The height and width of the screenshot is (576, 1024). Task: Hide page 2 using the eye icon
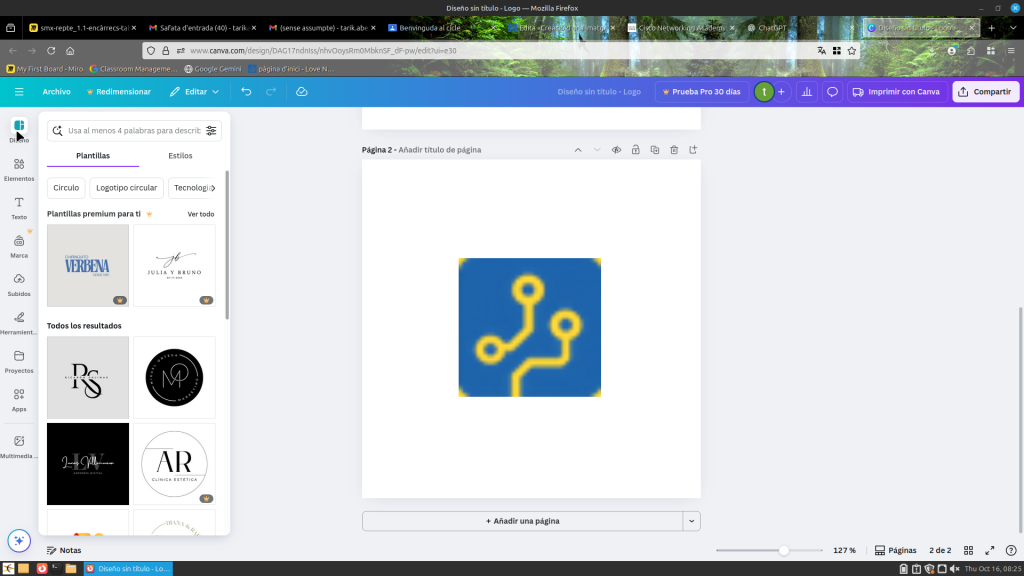[617, 150]
